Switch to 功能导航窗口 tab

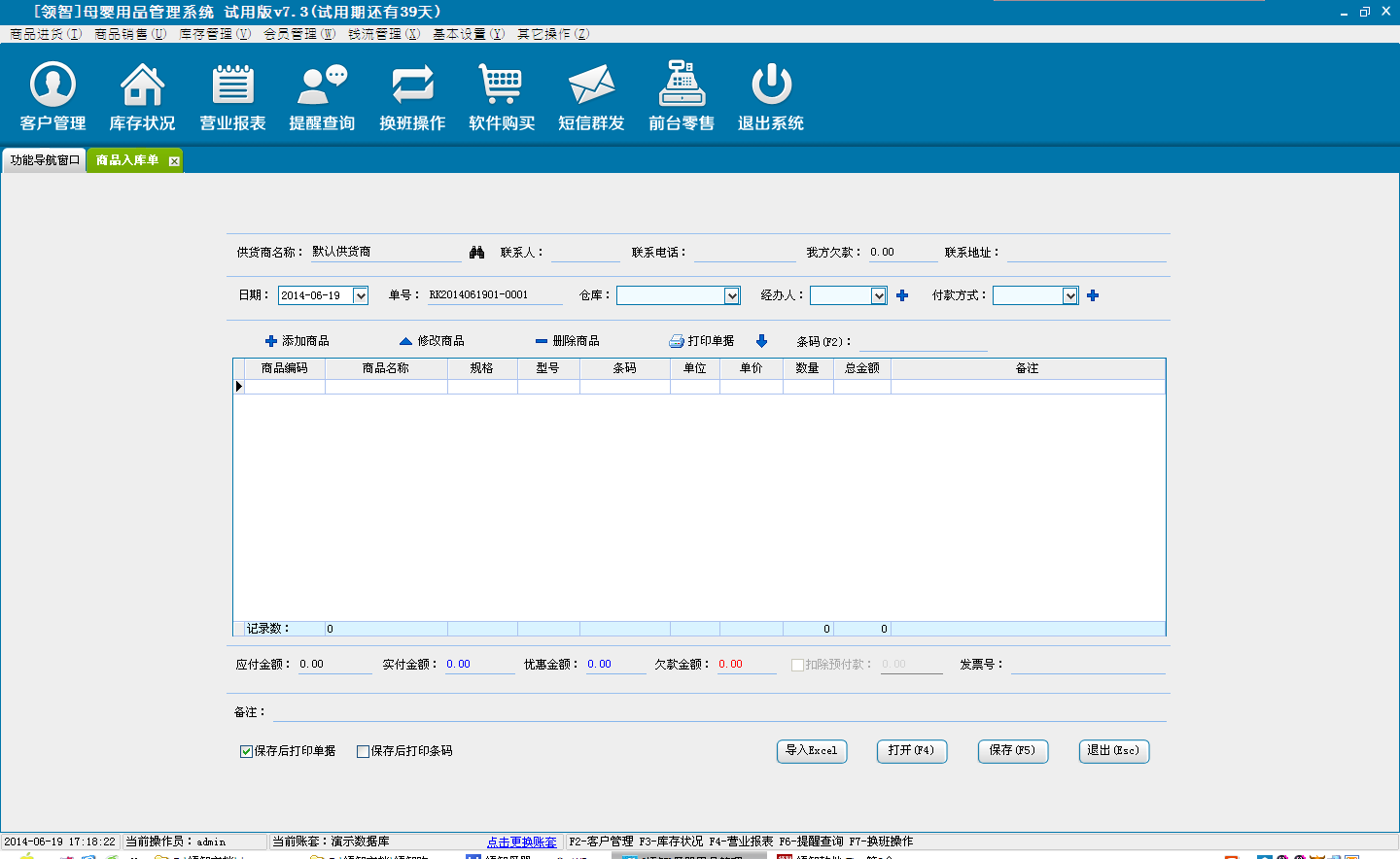pos(45,160)
